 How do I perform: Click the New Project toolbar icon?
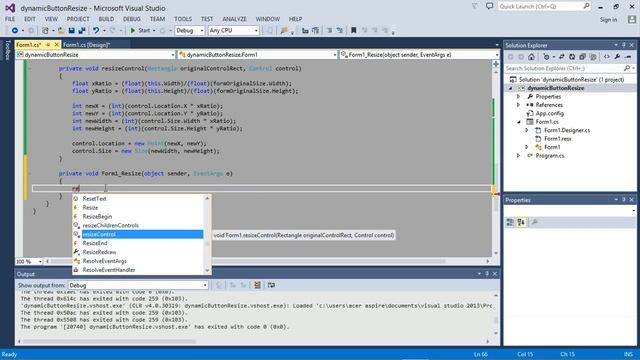coord(45,31)
